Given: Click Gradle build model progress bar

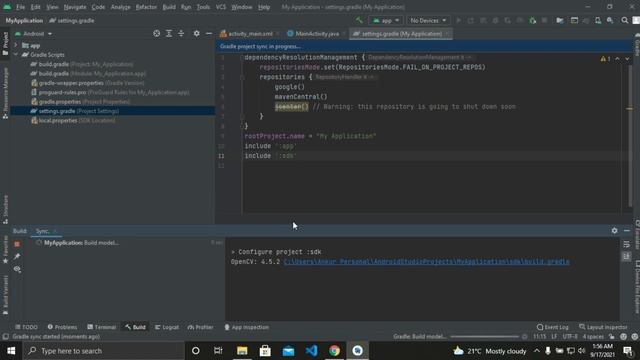Looking at the screenshot, I should [x=484, y=337].
